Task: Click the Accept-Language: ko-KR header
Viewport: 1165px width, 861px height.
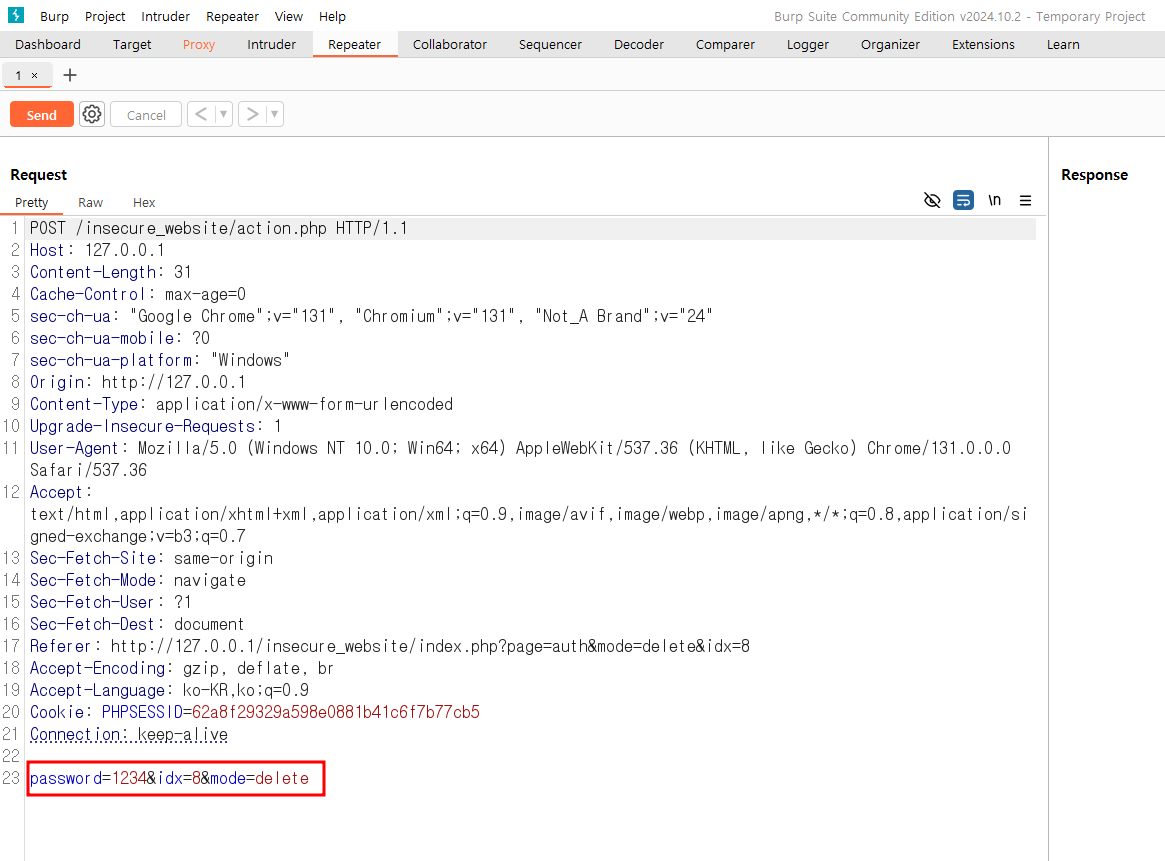Action: (x=169, y=690)
